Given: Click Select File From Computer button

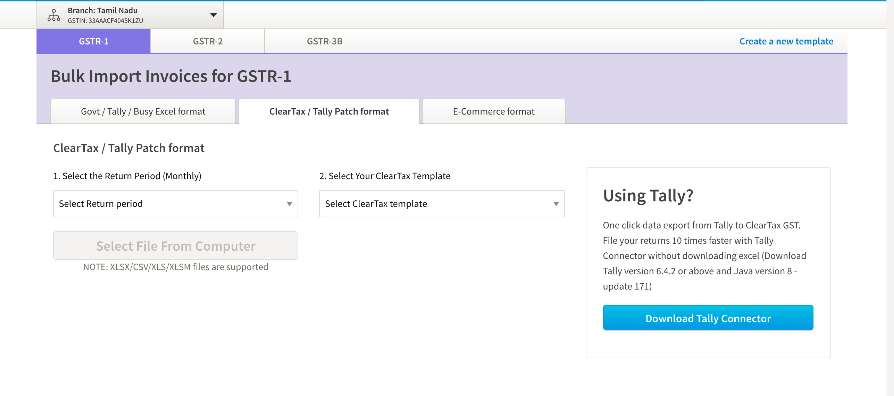Looking at the screenshot, I should (x=176, y=246).
